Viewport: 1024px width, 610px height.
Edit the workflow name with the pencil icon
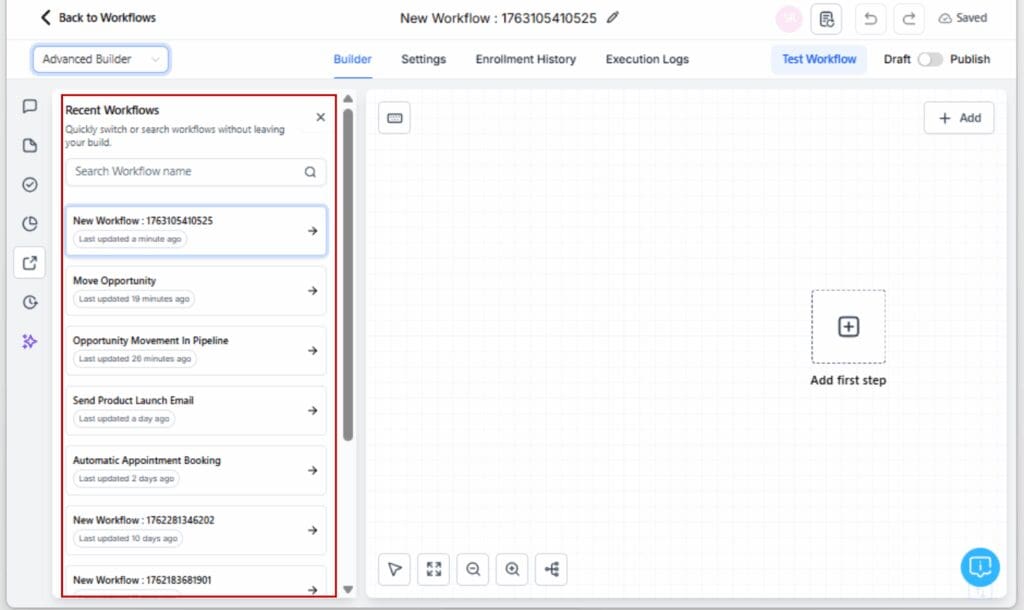coord(613,18)
